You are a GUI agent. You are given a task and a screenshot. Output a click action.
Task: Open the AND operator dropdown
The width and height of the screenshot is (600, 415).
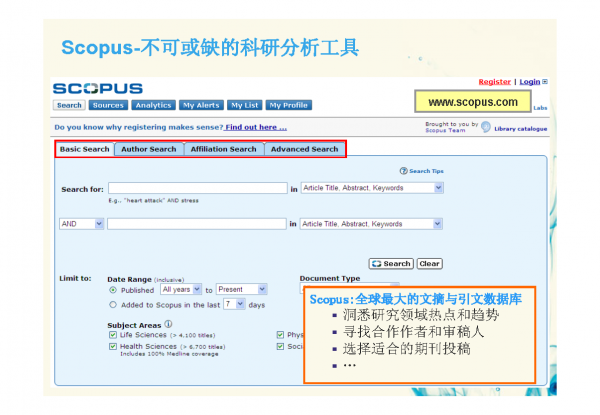click(x=82, y=224)
